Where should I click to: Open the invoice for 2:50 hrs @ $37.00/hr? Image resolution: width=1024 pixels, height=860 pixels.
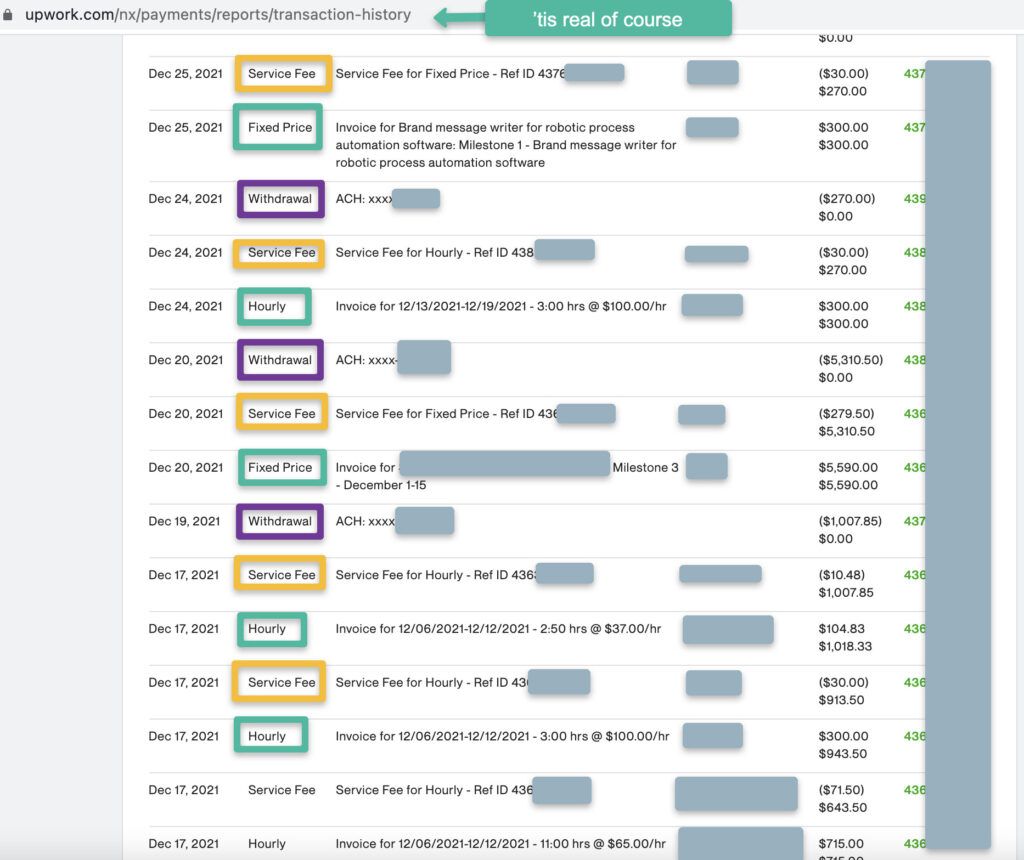tap(498, 629)
